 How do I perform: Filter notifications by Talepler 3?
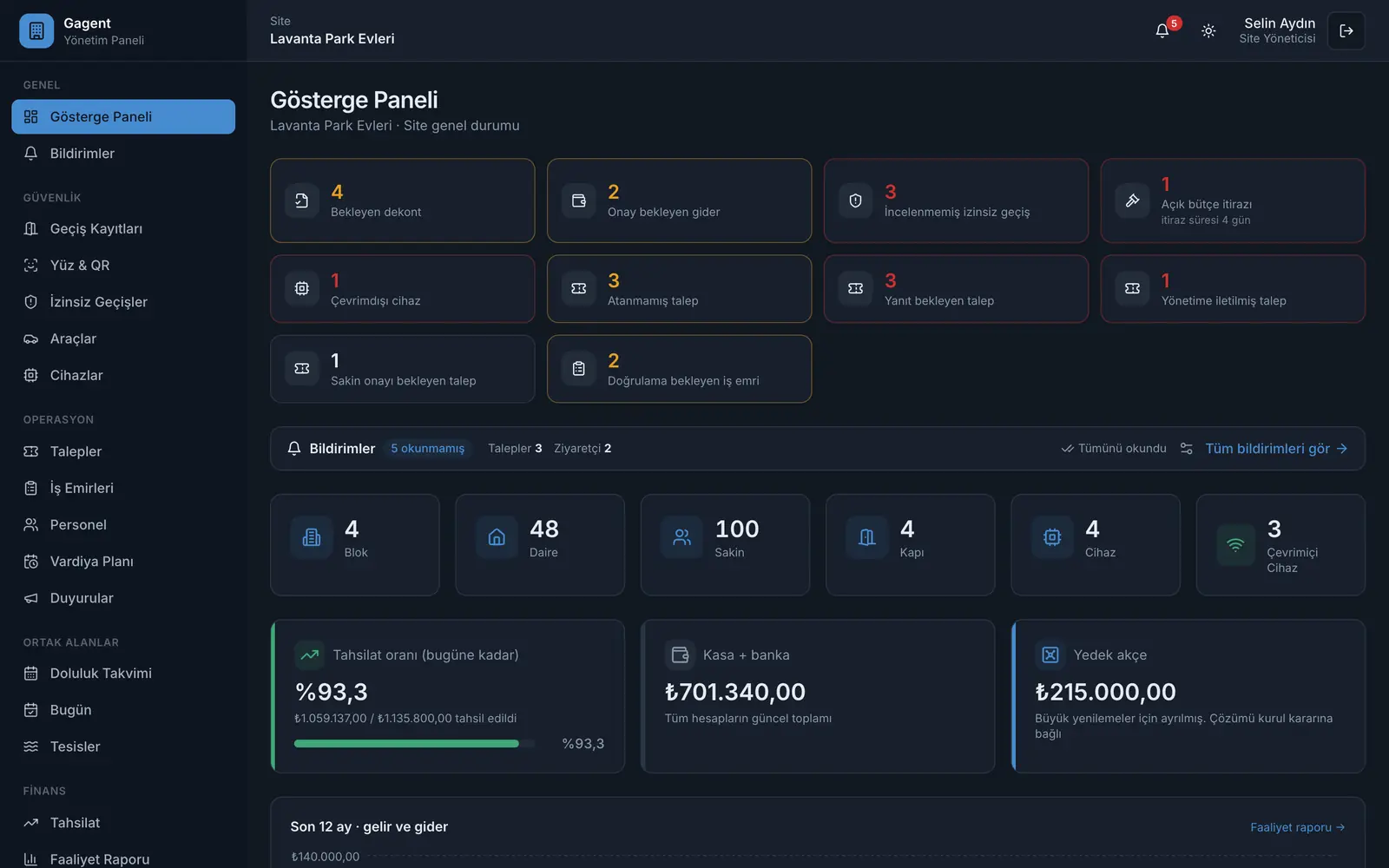coord(515,449)
